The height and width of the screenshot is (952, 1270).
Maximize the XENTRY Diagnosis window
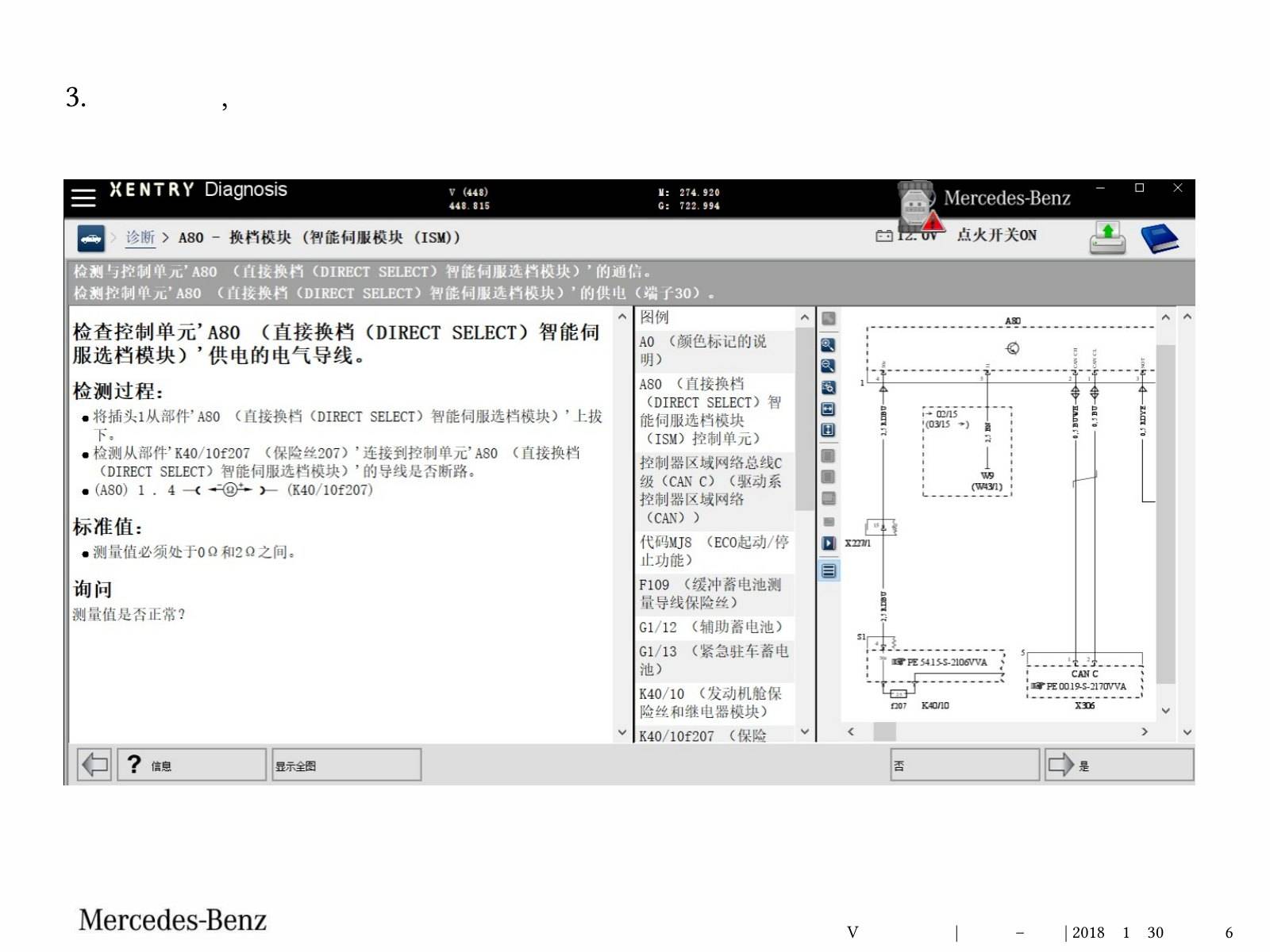[x=1140, y=188]
